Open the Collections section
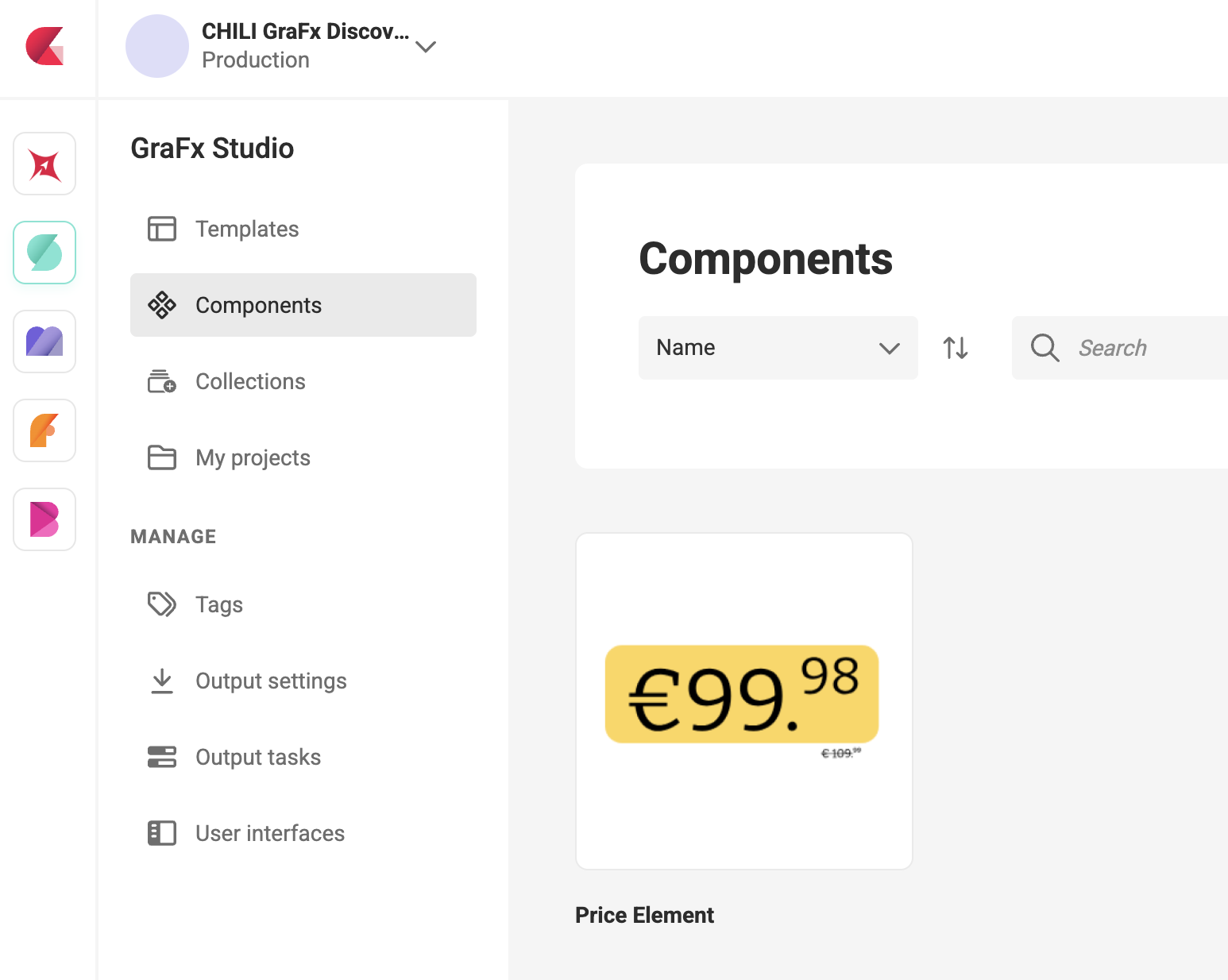Viewport: 1228px width, 980px height. click(249, 381)
